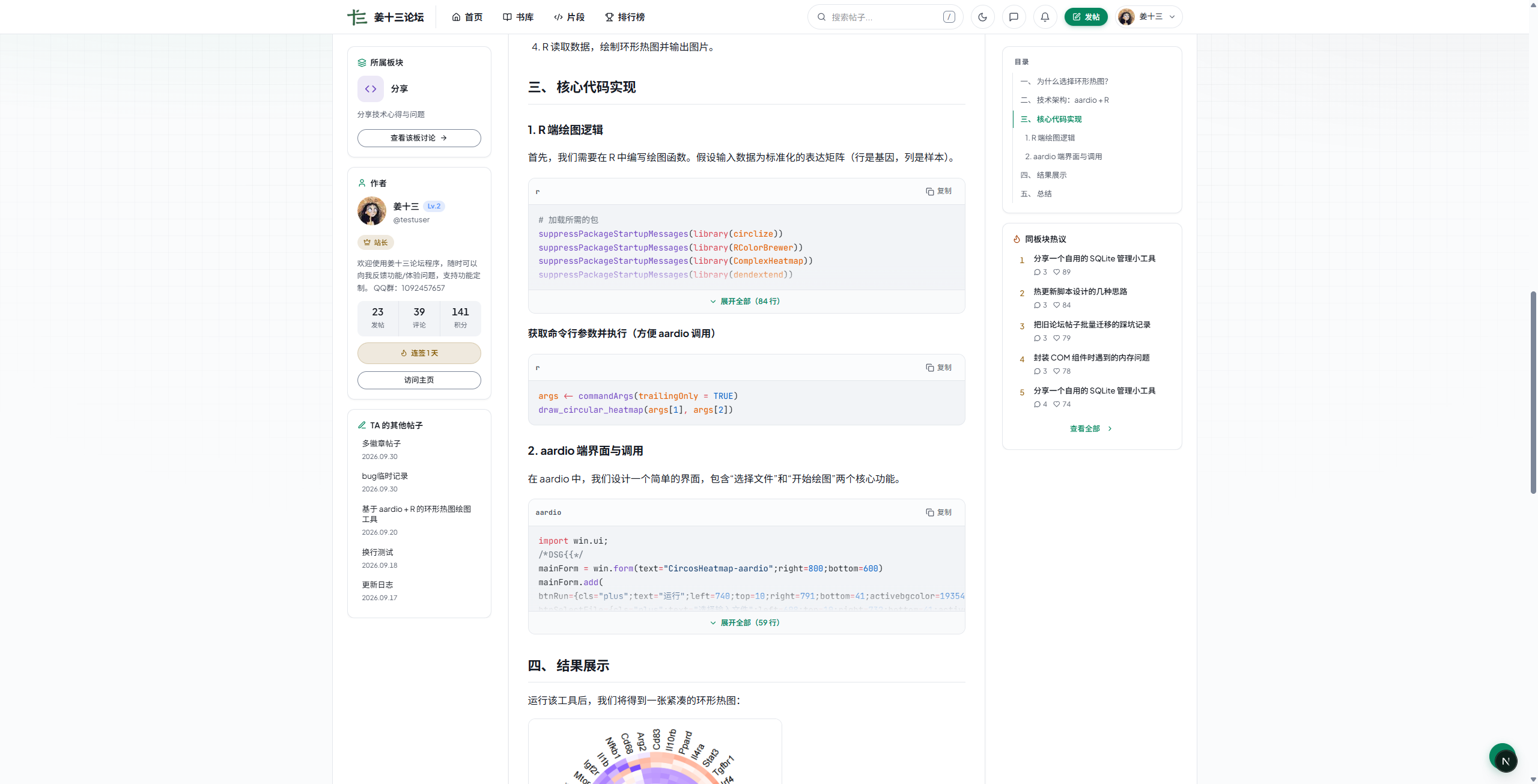Click the 39 评论 stat
The image size is (1538, 784).
point(419,318)
